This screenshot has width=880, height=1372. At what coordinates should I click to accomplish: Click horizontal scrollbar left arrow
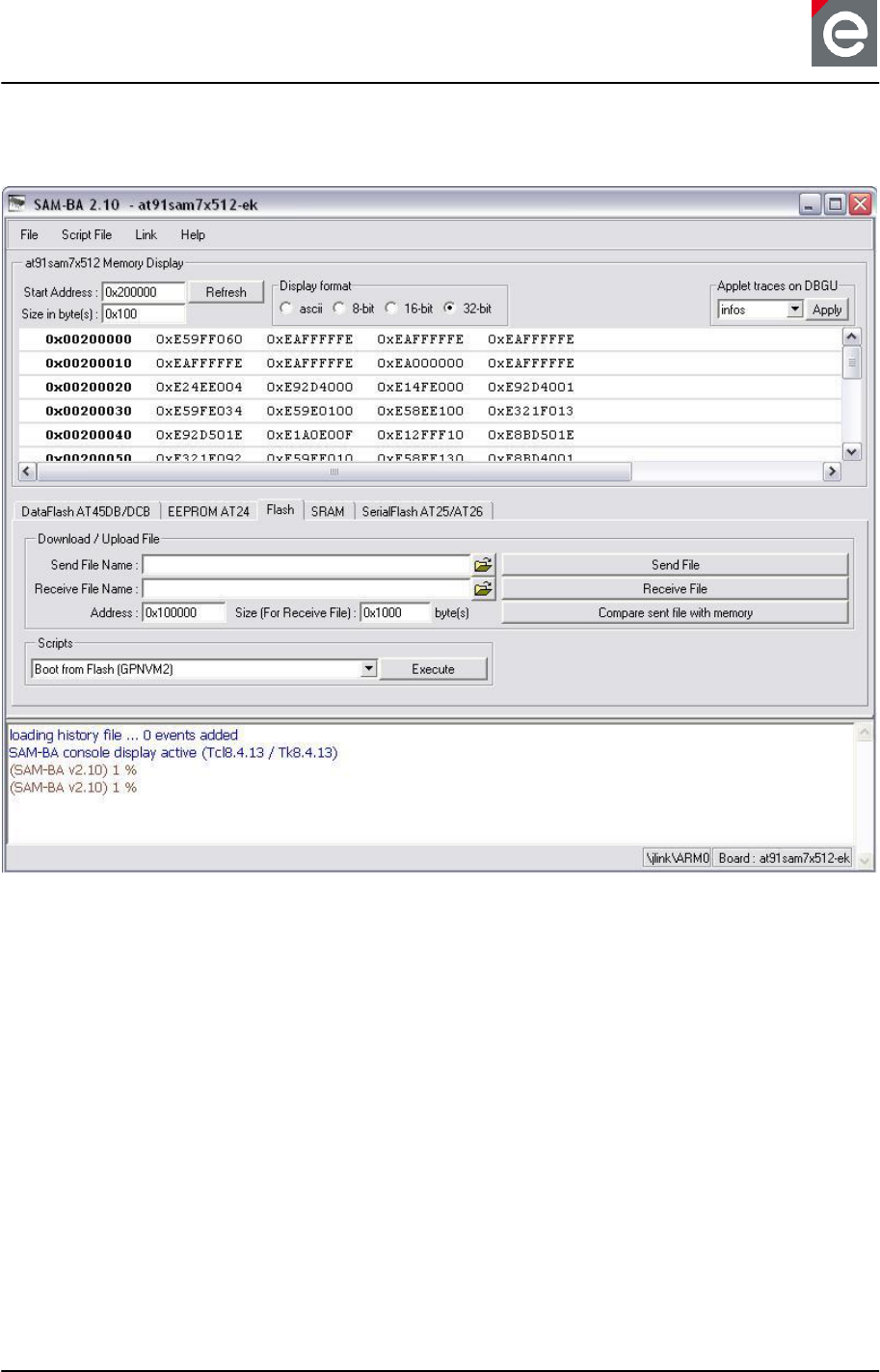click(x=27, y=471)
